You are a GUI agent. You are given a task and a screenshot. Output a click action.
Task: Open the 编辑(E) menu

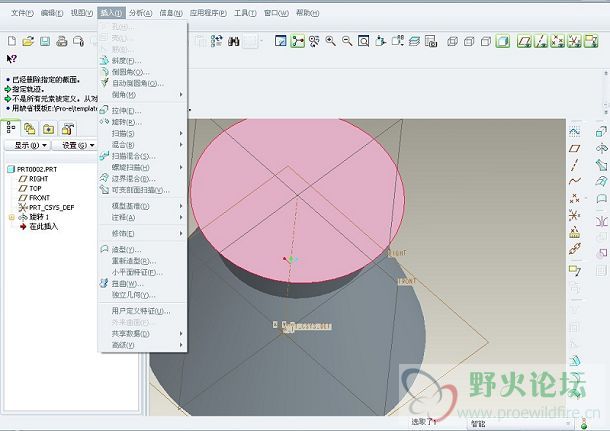click(52, 13)
